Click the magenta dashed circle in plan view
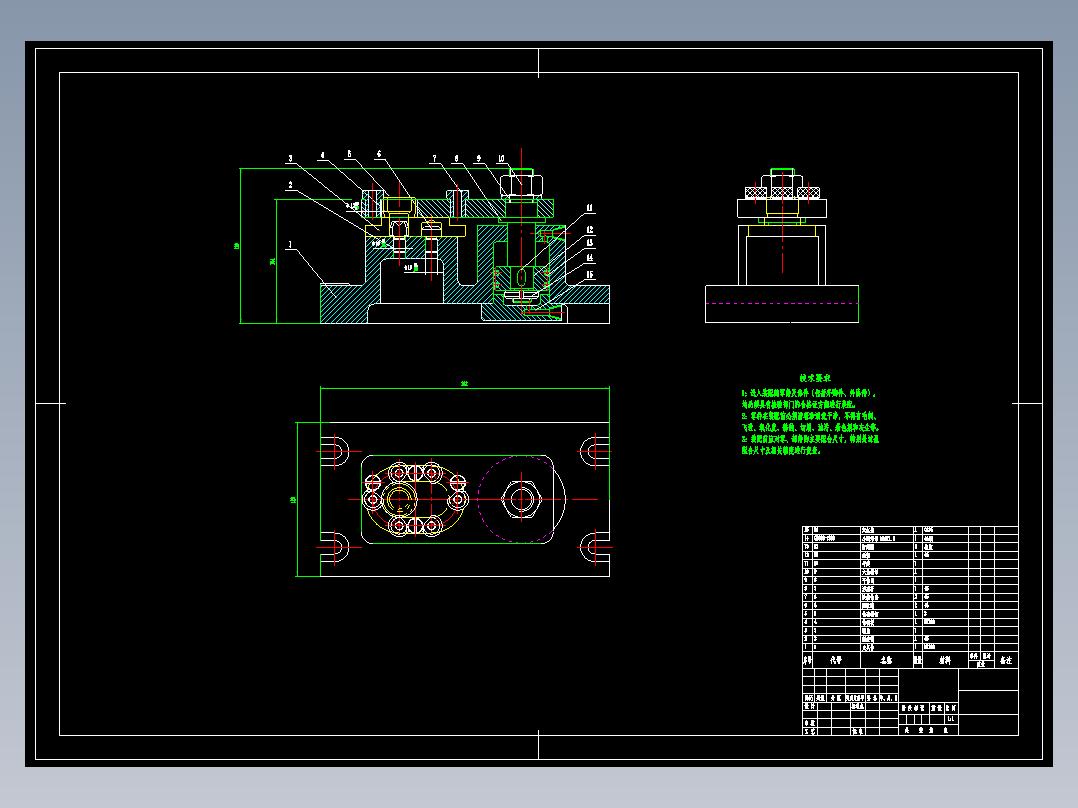 tap(521, 499)
